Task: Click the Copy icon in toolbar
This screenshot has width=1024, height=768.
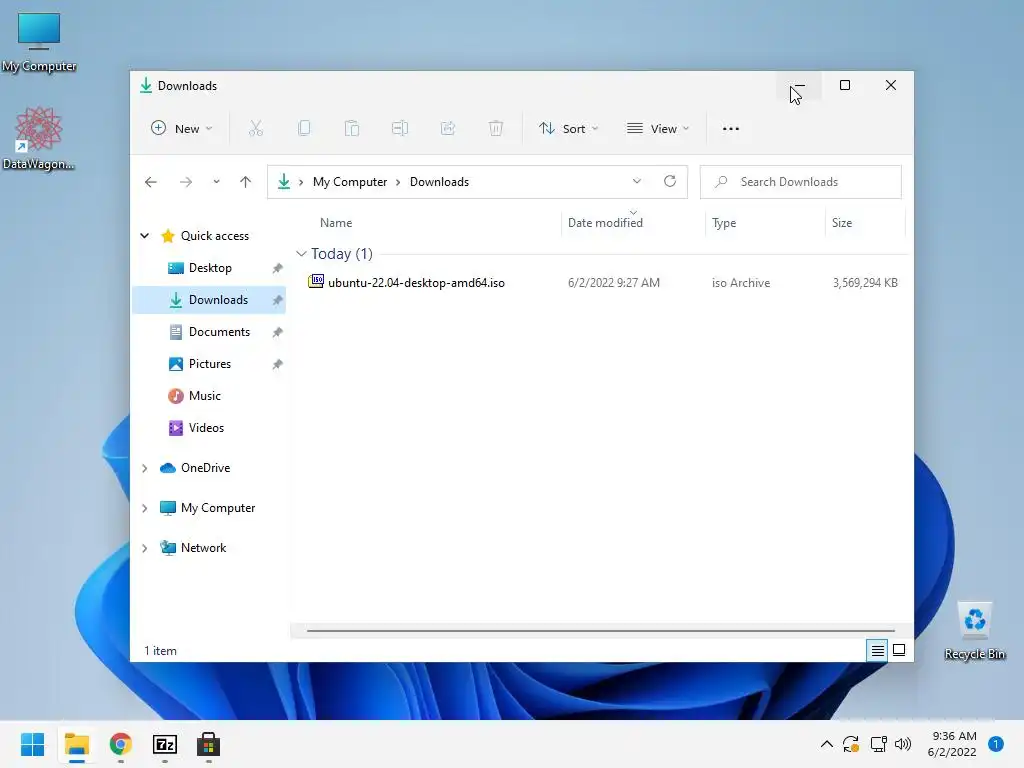Action: point(304,129)
